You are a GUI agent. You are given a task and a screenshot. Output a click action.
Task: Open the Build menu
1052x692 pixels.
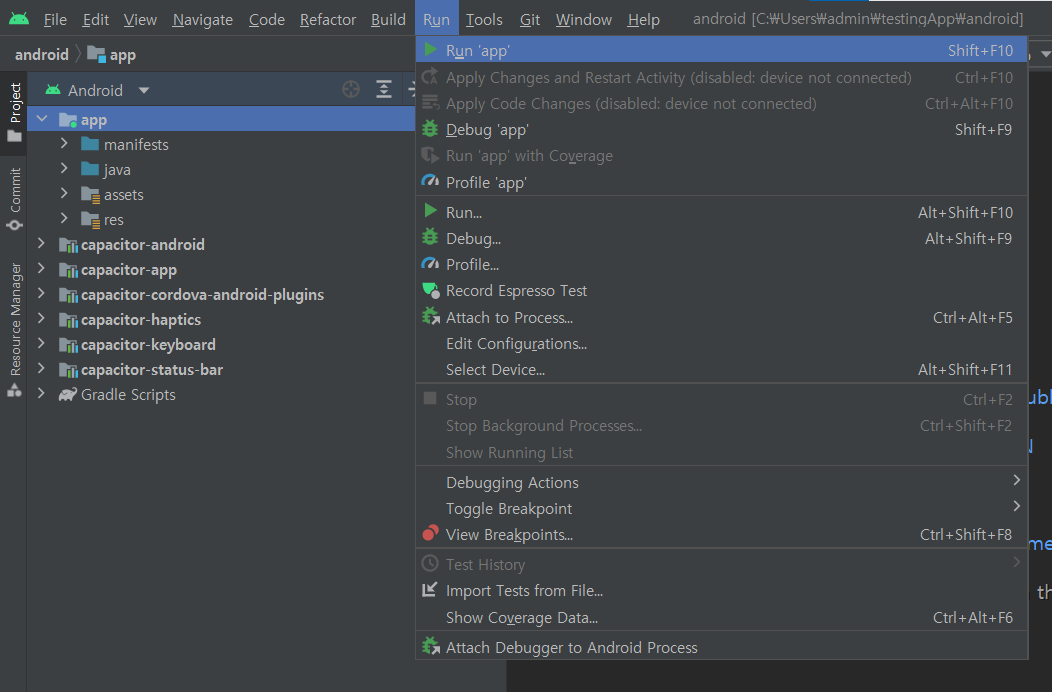pyautogui.click(x=388, y=19)
